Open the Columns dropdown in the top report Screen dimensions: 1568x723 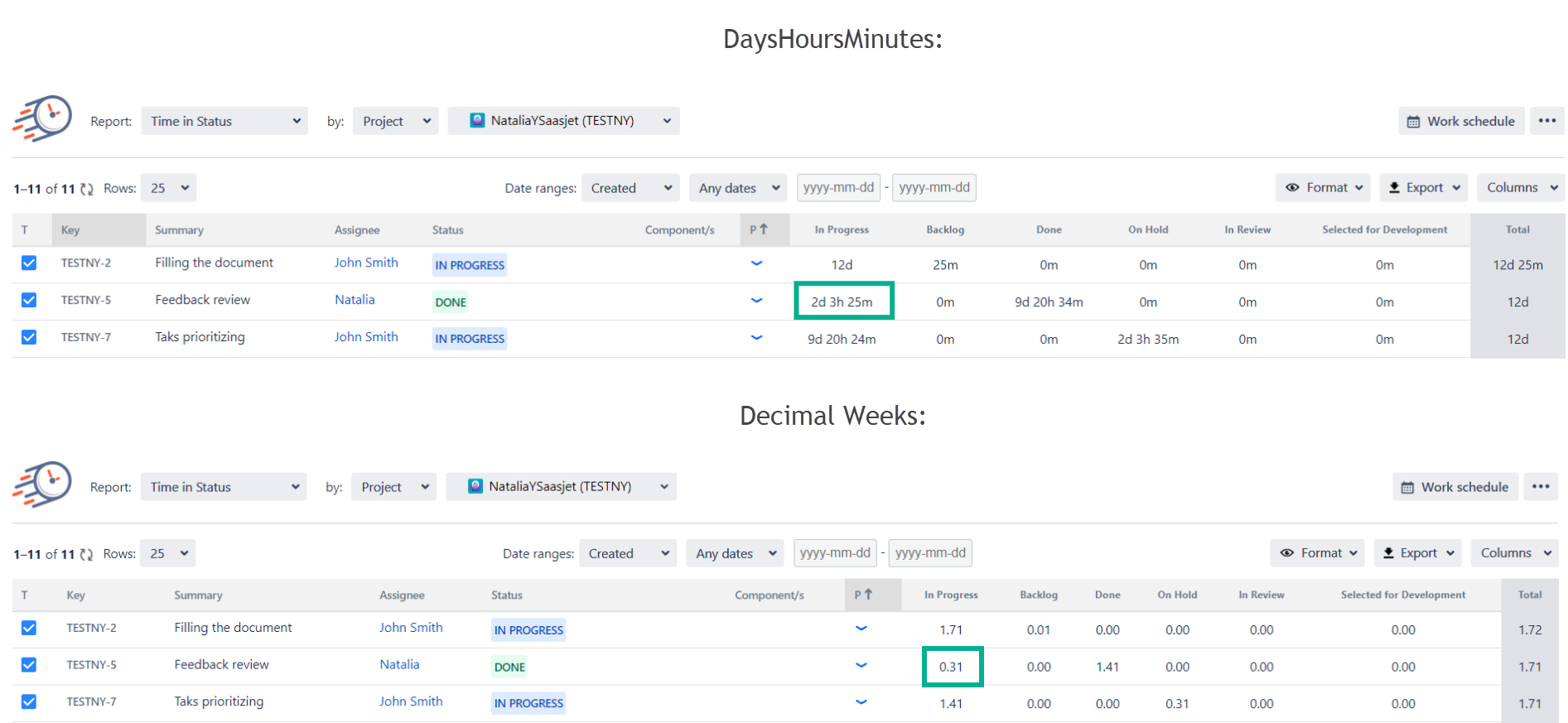1521,188
